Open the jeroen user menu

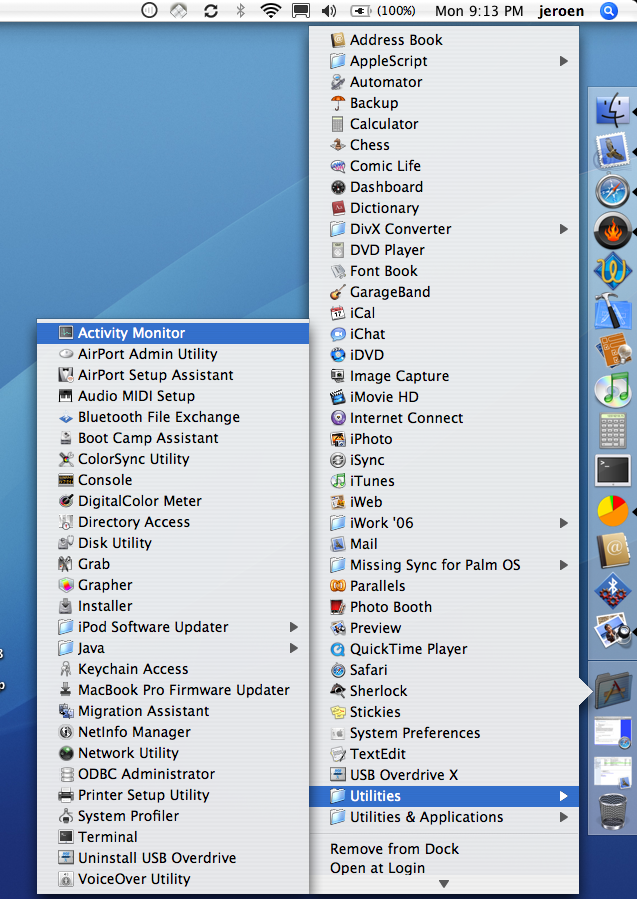(x=561, y=11)
